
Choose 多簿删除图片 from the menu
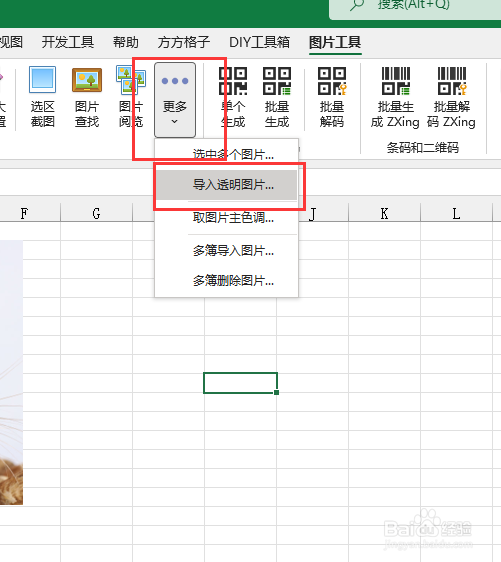pos(226,281)
